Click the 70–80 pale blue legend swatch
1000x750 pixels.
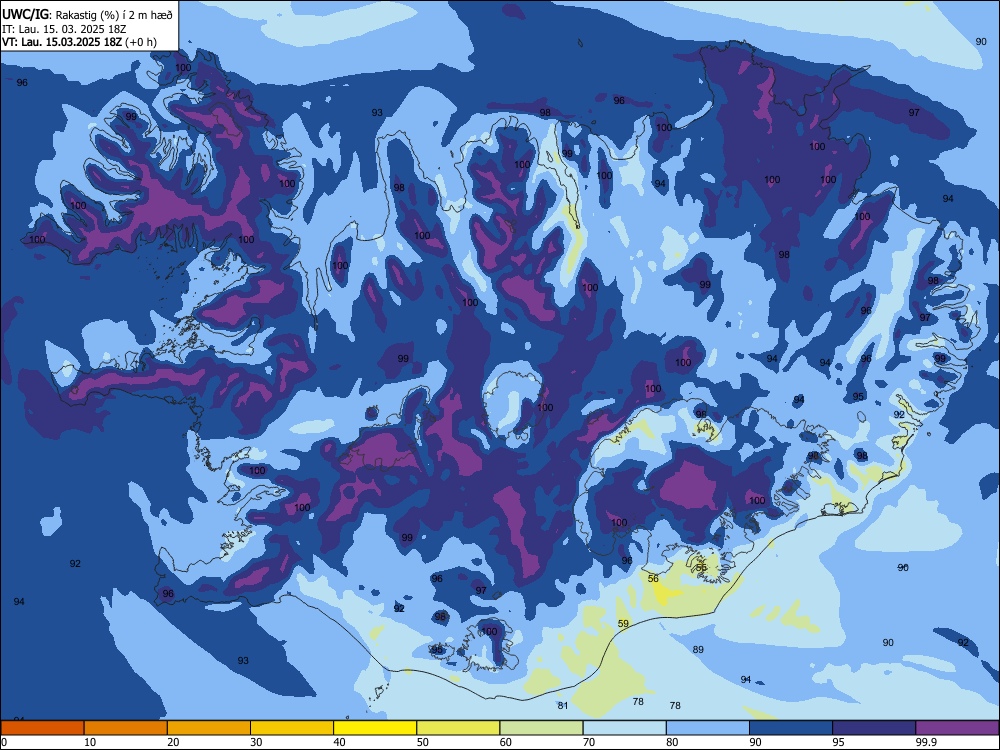[624, 728]
